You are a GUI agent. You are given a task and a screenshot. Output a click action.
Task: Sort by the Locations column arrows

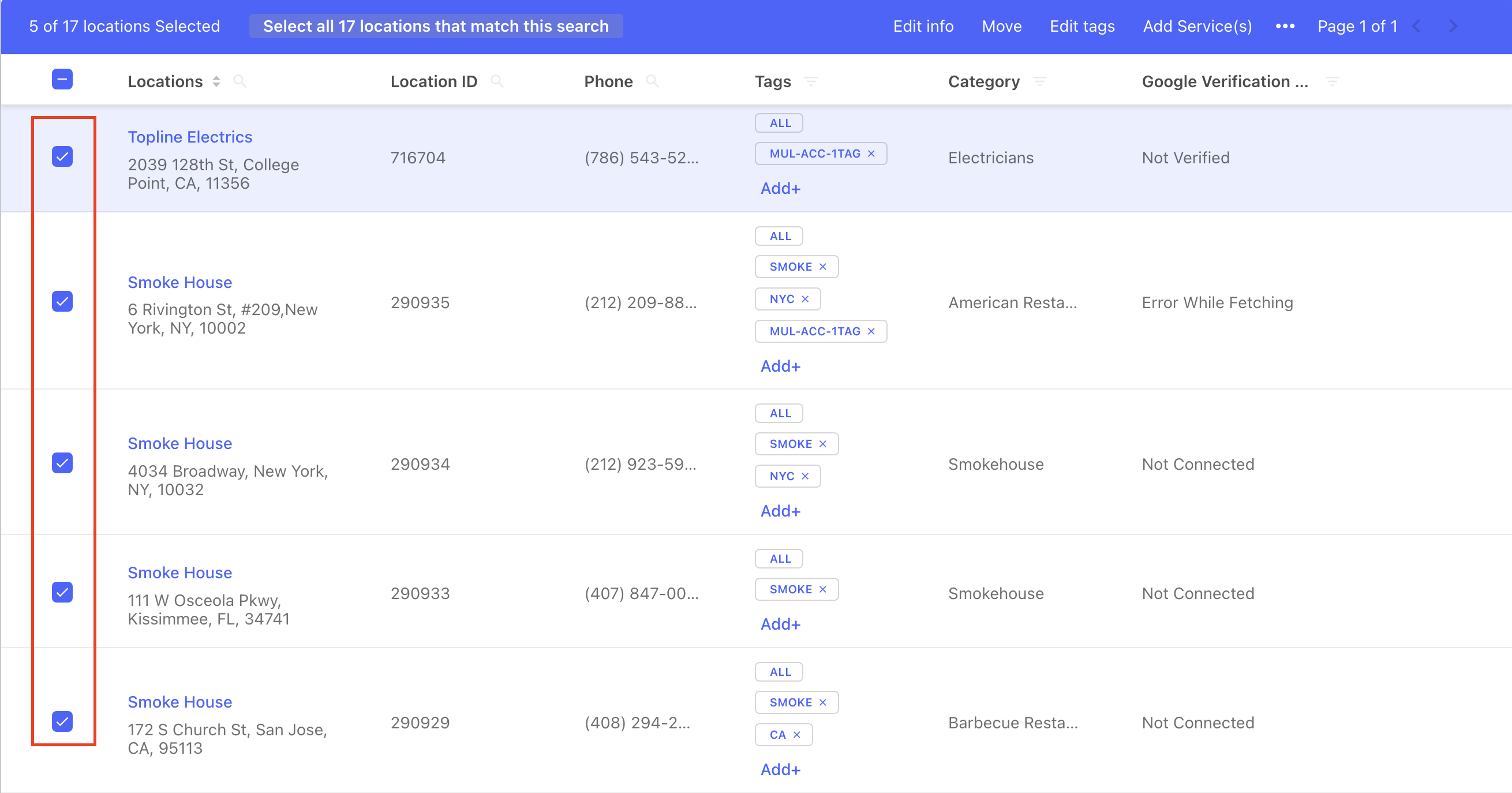tap(216, 81)
